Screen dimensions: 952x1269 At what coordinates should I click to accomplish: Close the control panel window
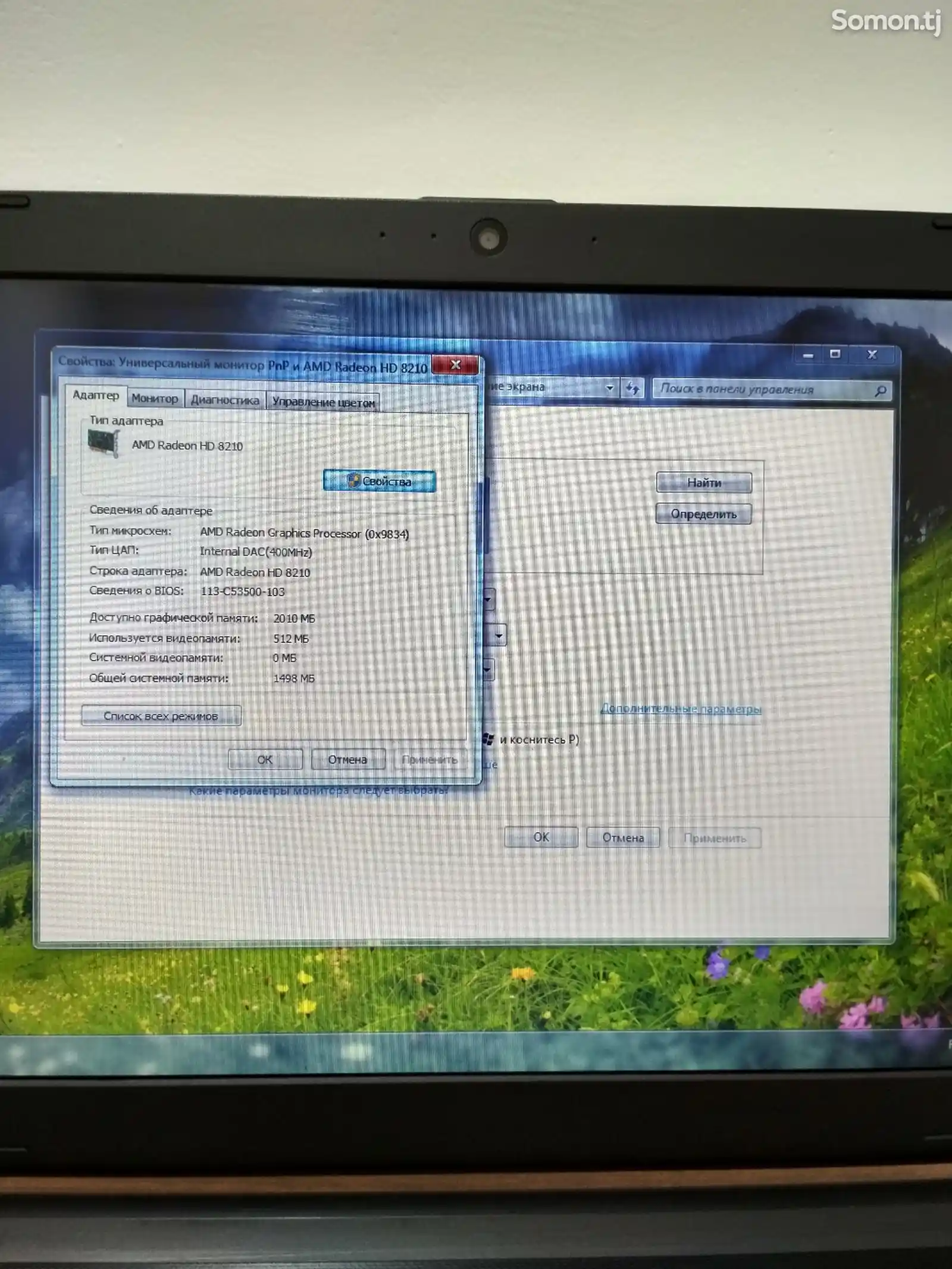tap(872, 355)
